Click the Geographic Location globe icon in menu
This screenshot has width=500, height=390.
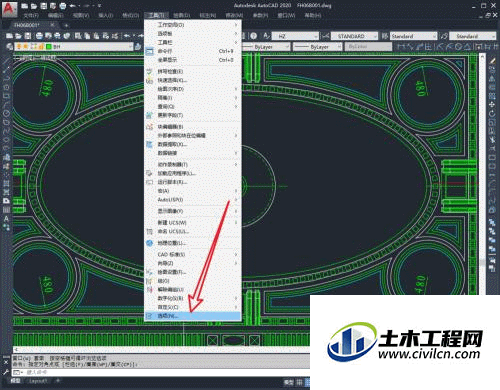click(150, 243)
